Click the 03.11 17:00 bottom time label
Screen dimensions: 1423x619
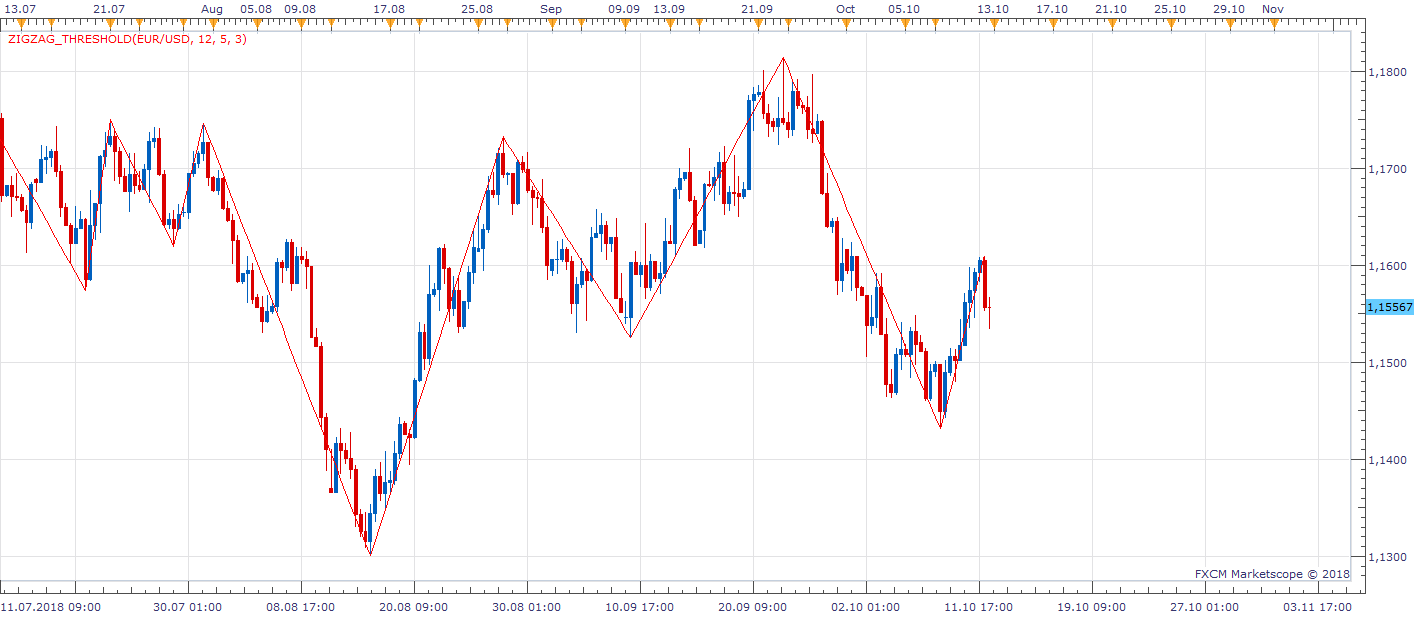coord(1318,607)
